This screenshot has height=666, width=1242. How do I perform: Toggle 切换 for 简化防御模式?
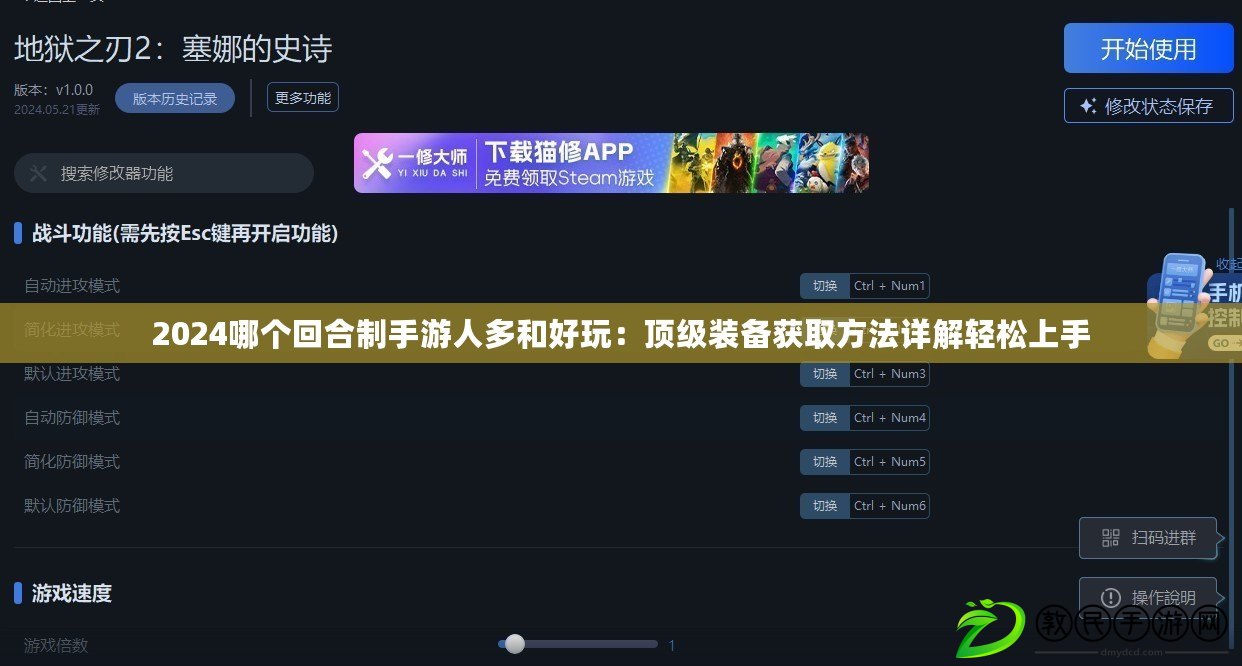pos(825,462)
